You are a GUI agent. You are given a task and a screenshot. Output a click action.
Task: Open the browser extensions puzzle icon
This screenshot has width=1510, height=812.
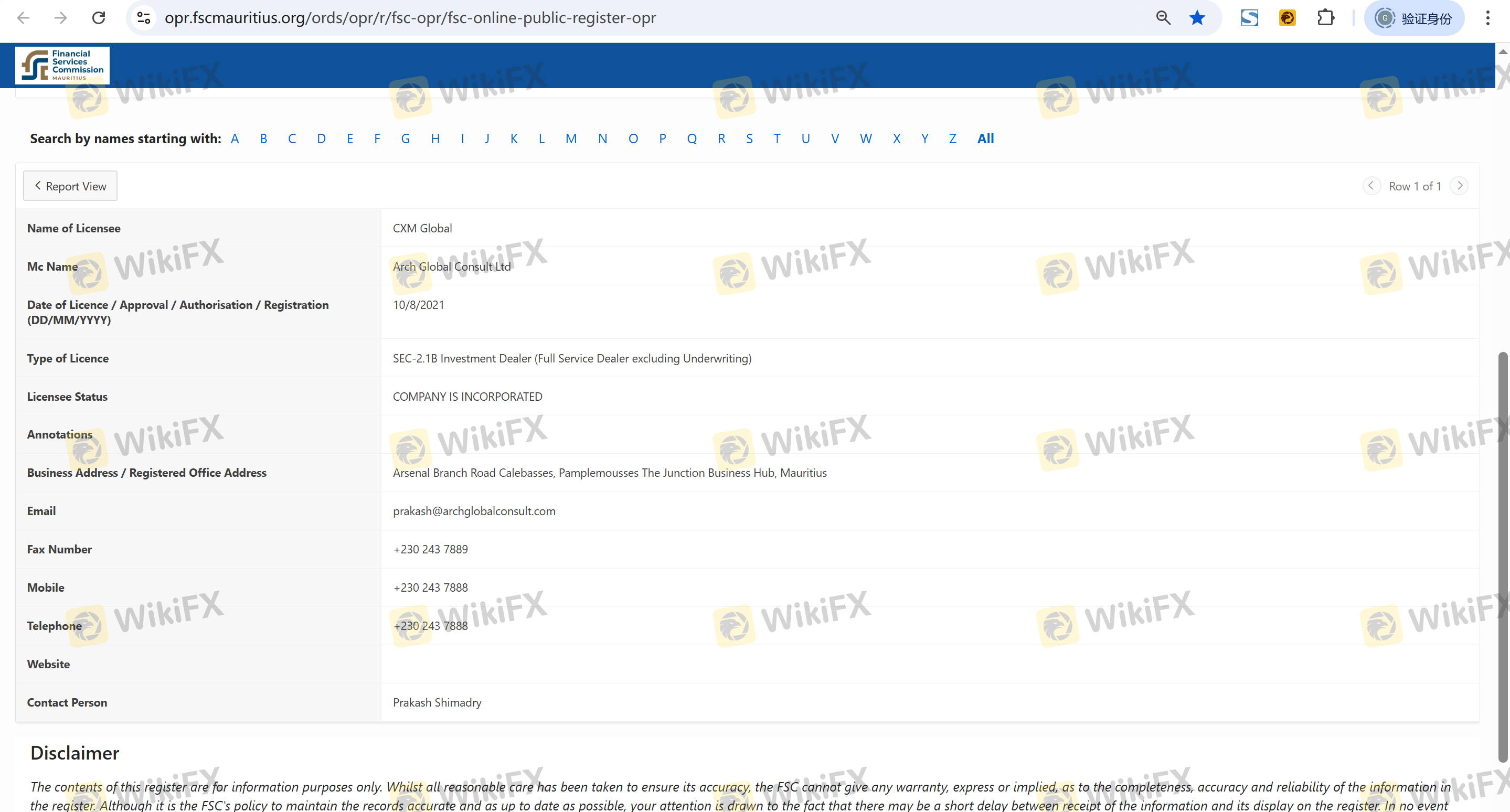(x=1325, y=18)
